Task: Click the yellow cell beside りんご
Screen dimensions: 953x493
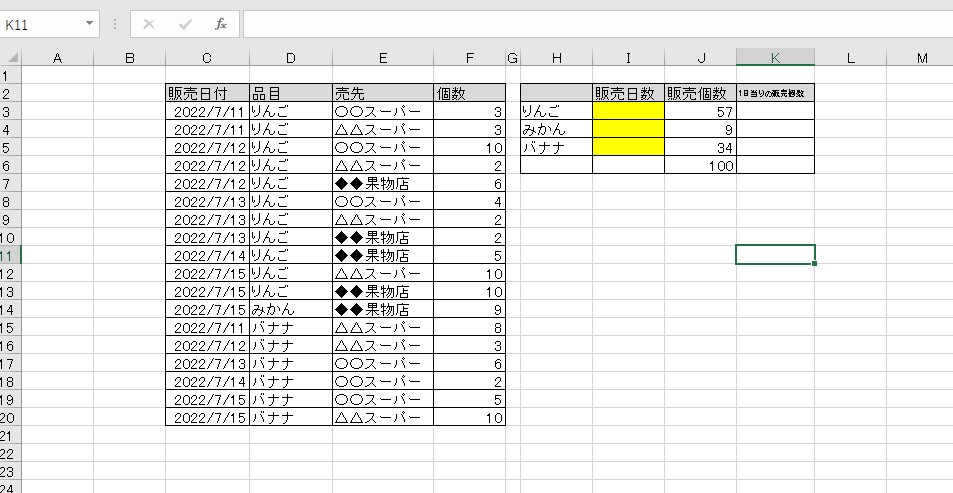Action: pos(628,111)
